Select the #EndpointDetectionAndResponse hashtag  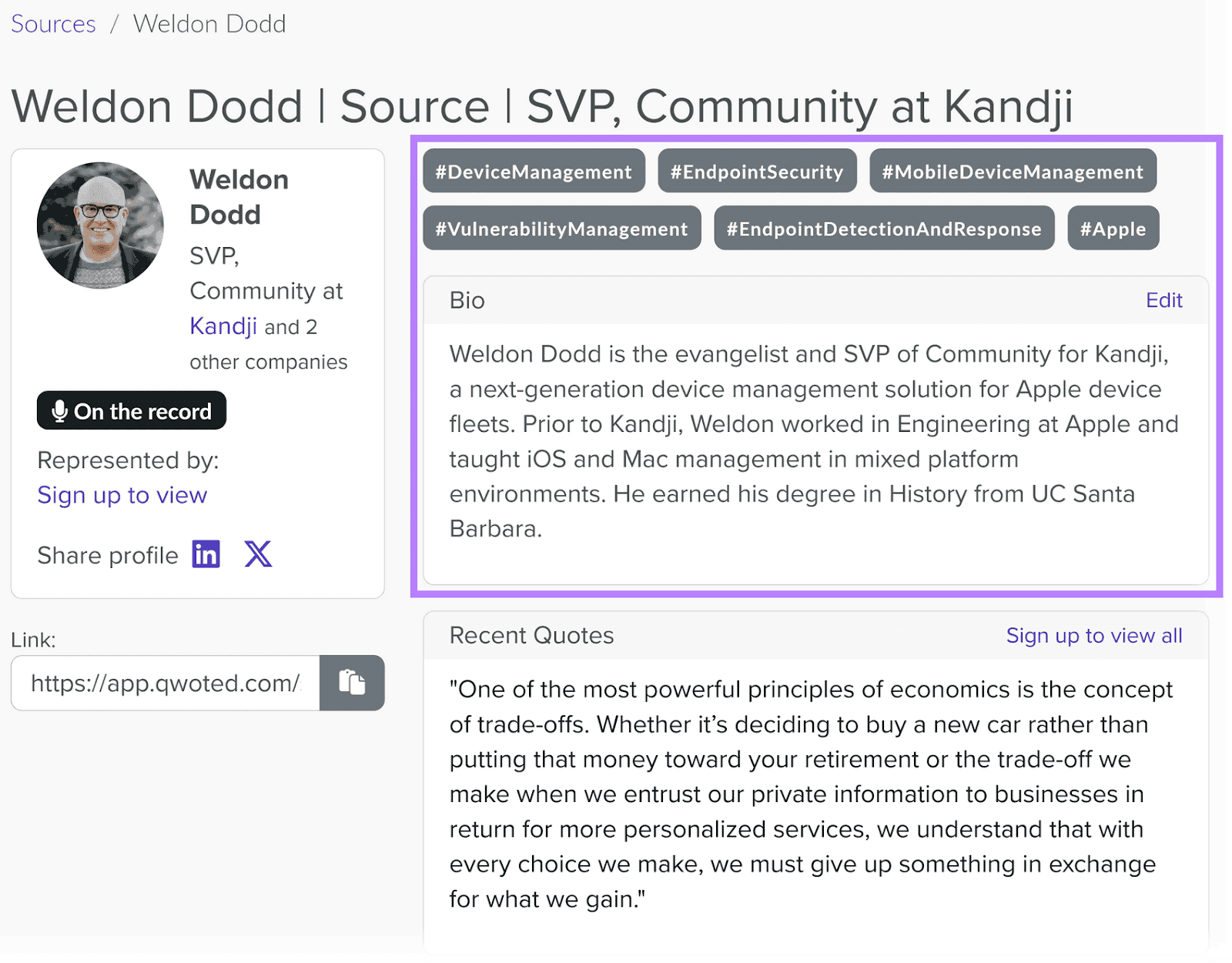[x=884, y=228]
